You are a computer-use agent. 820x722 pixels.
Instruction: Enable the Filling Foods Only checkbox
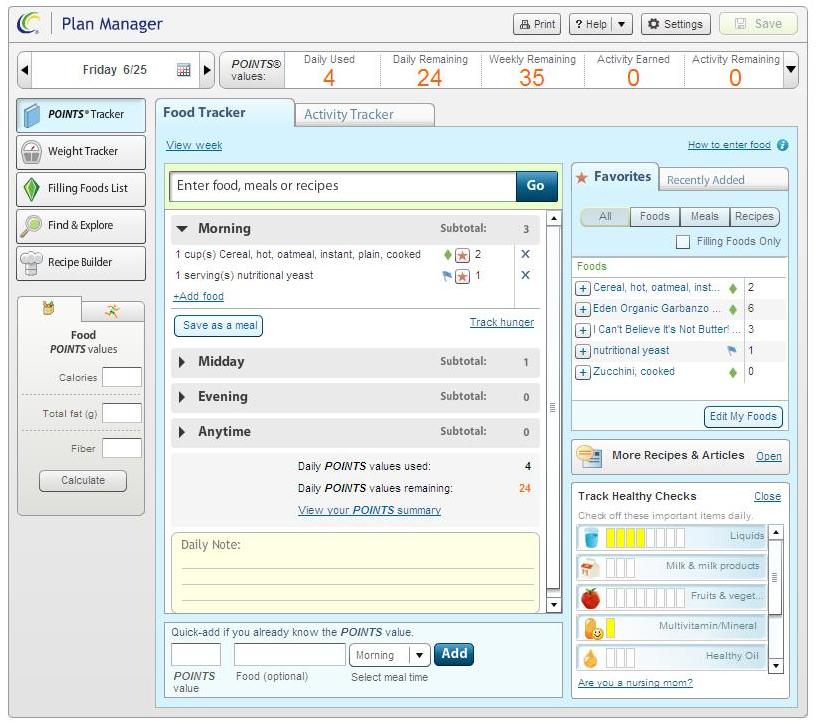point(682,242)
